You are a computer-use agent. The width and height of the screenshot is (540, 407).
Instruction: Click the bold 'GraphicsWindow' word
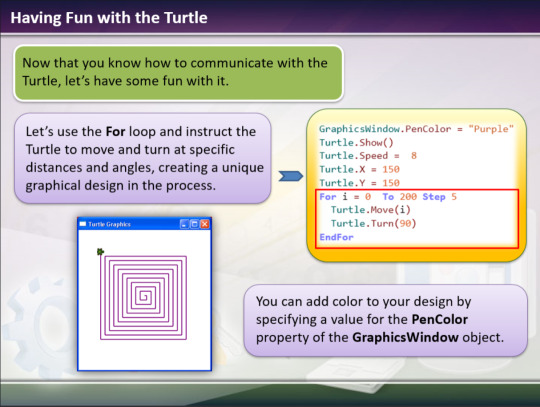405,337
